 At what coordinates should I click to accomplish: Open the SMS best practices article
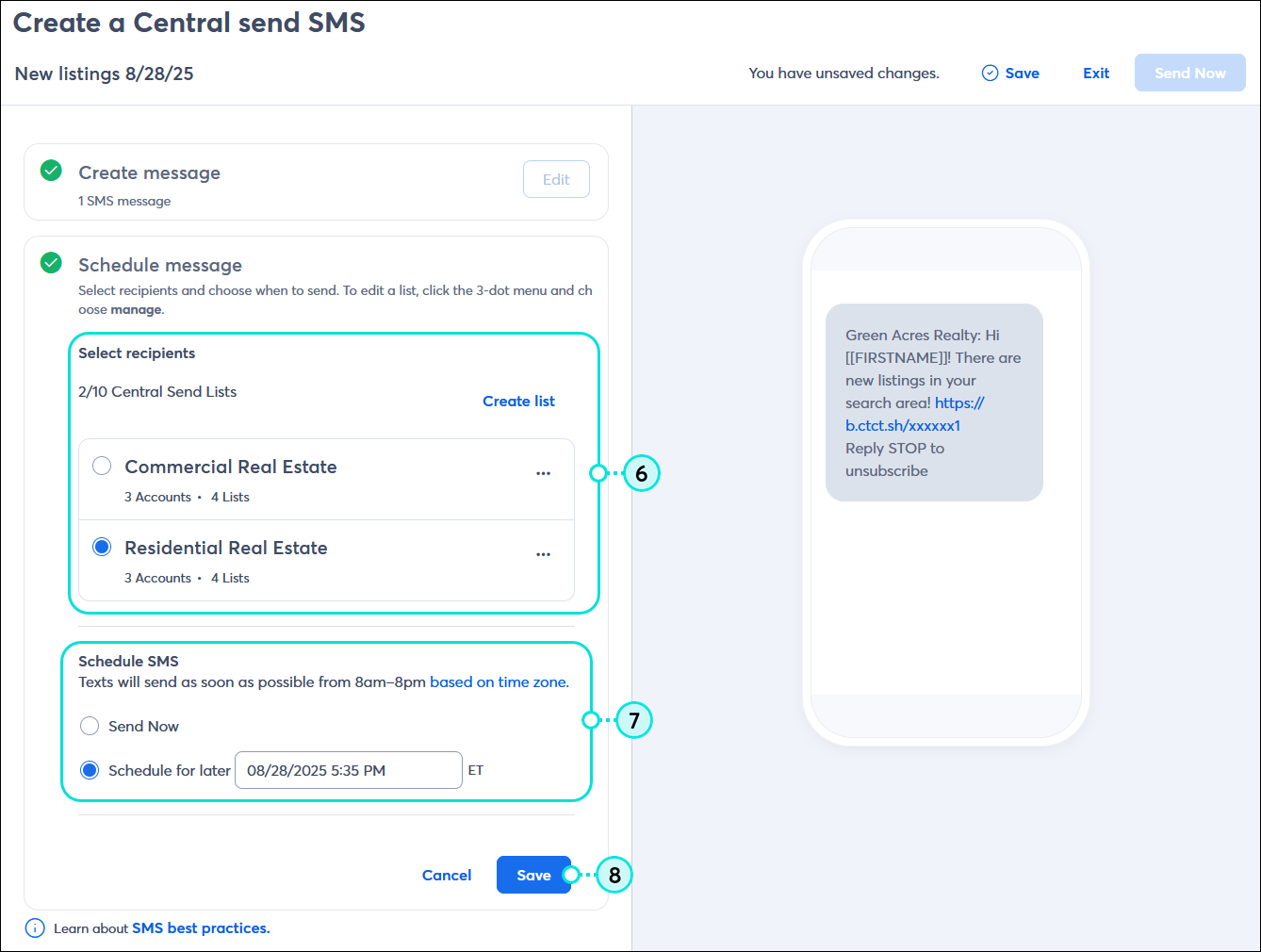click(x=201, y=927)
